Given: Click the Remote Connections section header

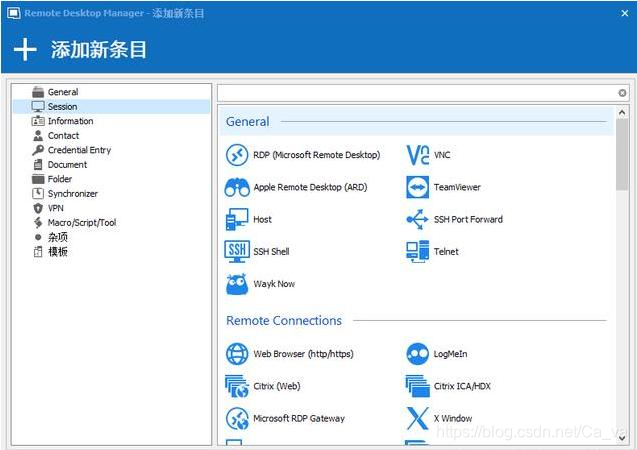Looking at the screenshot, I should pyautogui.click(x=284, y=320).
